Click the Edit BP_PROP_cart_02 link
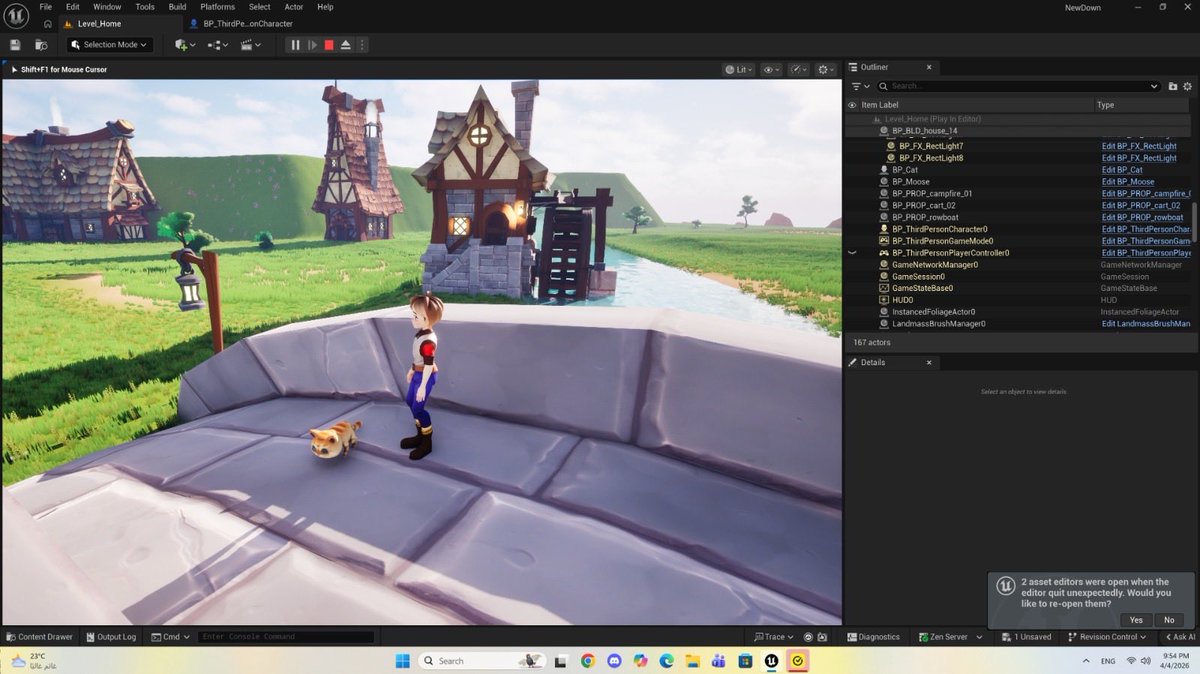 (1141, 205)
